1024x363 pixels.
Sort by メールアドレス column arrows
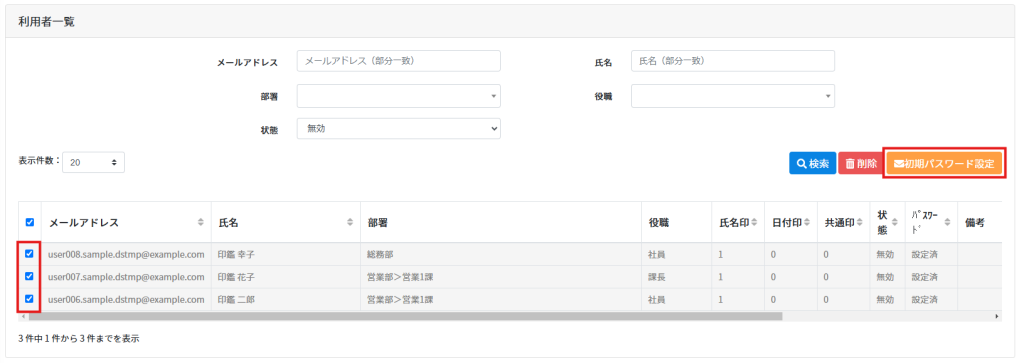[200, 223]
